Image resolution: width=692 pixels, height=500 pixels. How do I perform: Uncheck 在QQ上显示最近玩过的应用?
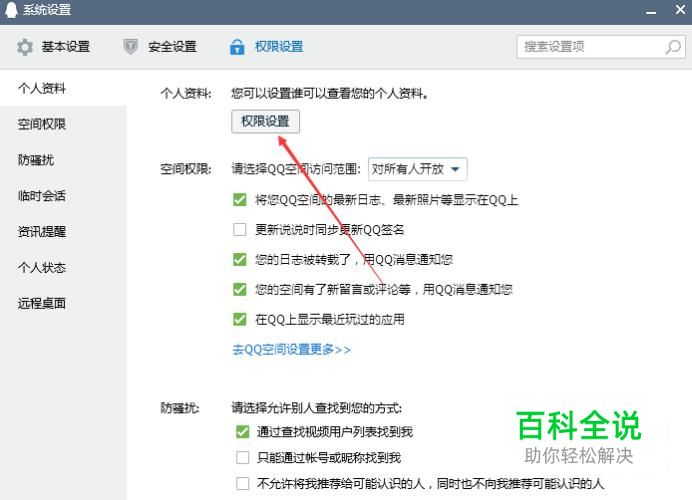[x=240, y=319]
